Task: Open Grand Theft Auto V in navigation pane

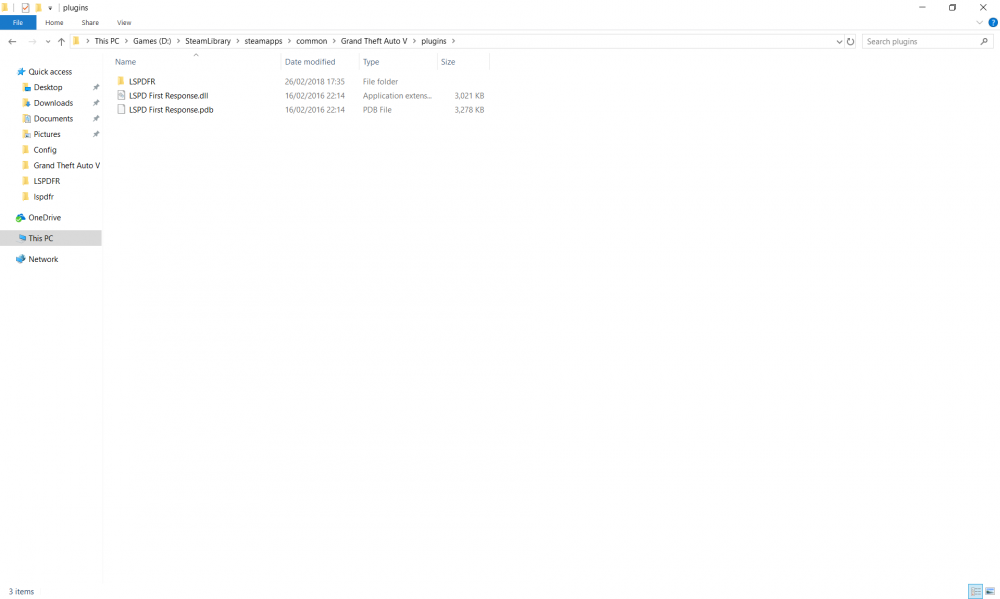Action: 66,165
